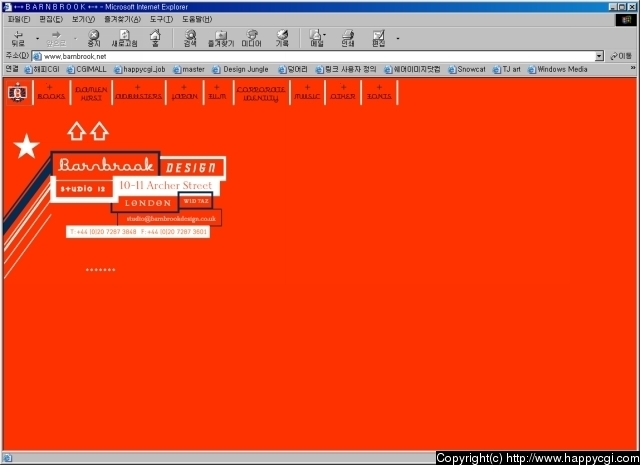Click the address bar URL field
640x465 pixels.
click(313, 56)
